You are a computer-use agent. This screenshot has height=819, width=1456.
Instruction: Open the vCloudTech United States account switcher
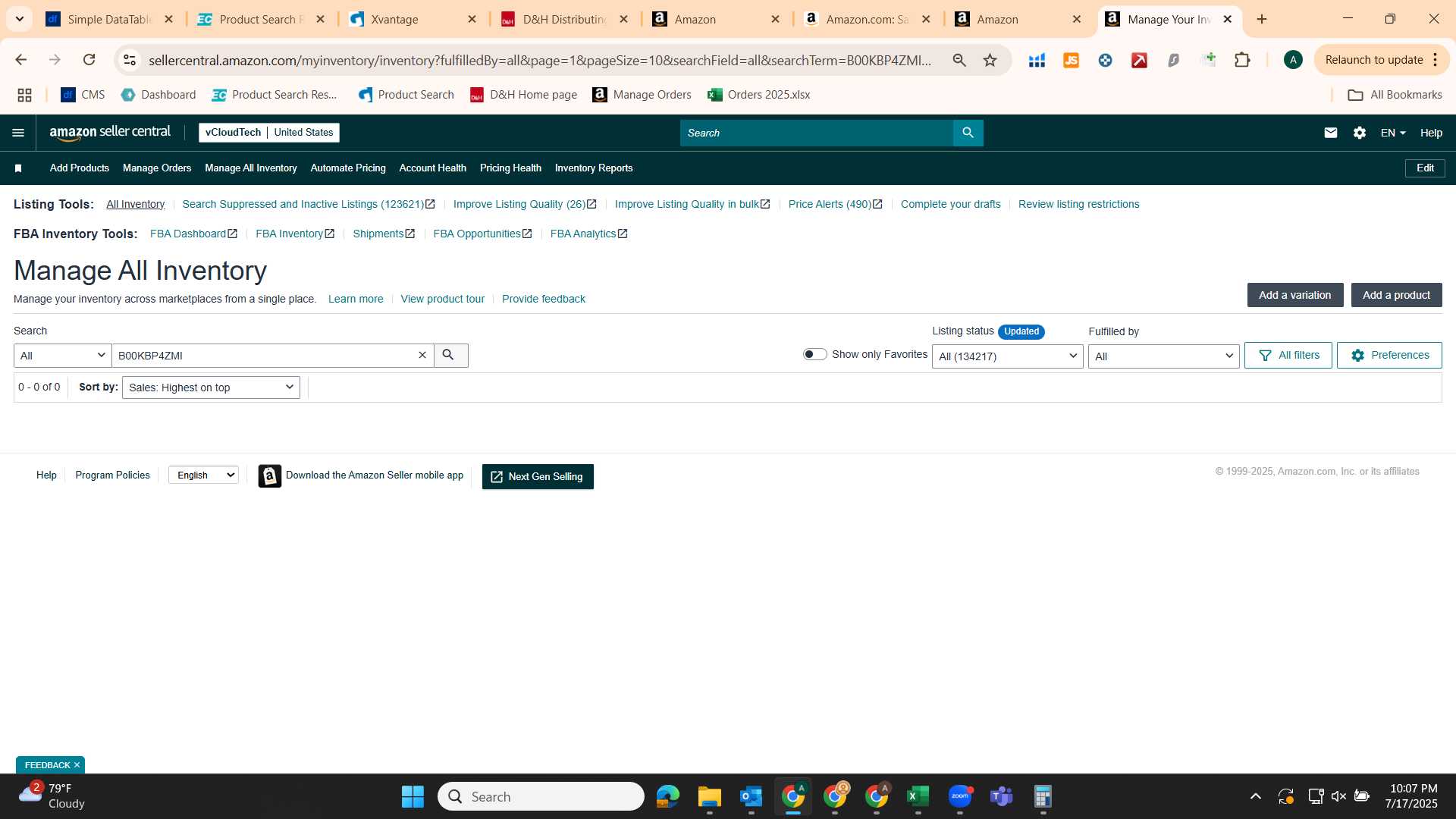pyautogui.click(x=269, y=133)
